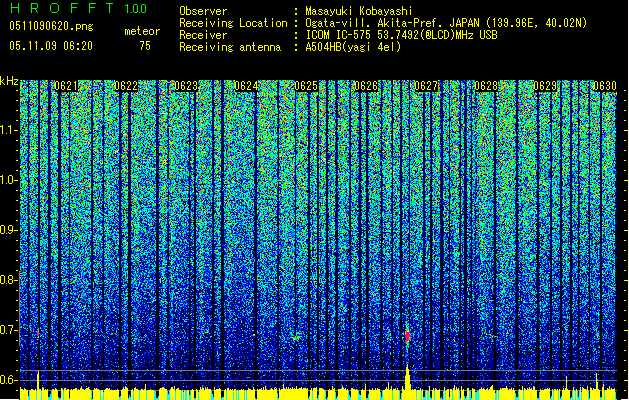Click the kHz axis unit label
Viewport: 629px width, 400px height.
pyautogui.click(x=9, y=82)
